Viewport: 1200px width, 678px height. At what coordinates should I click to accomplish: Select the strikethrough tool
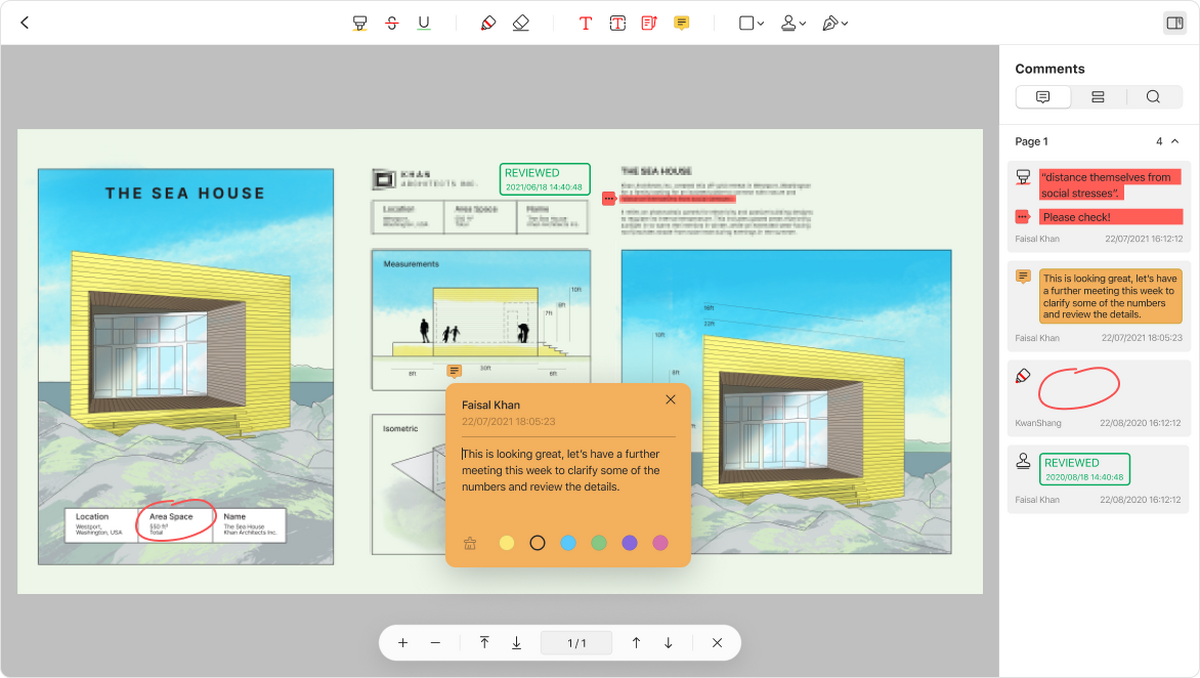coord(392,23)
